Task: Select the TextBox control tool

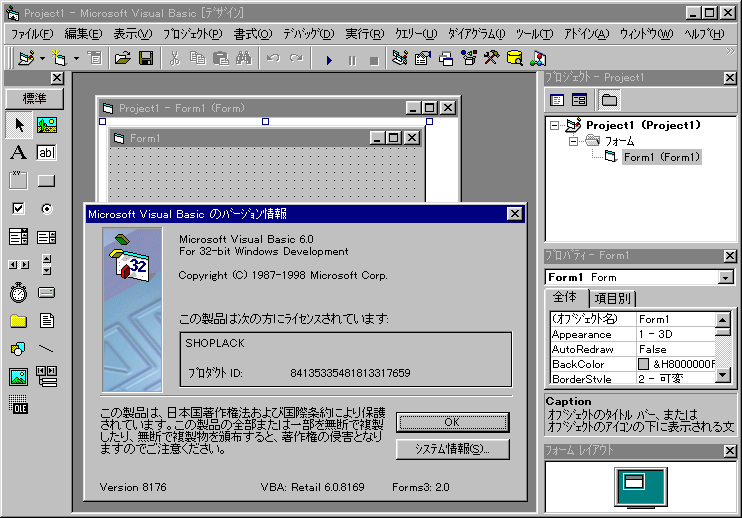Action: click(x=47, y=153)
